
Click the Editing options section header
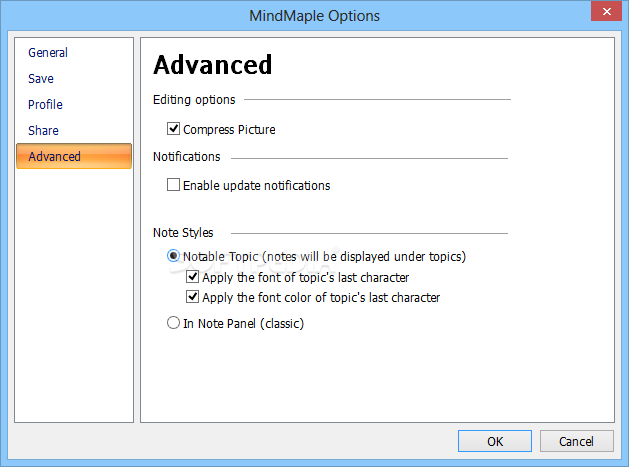[x=194, y=100]
